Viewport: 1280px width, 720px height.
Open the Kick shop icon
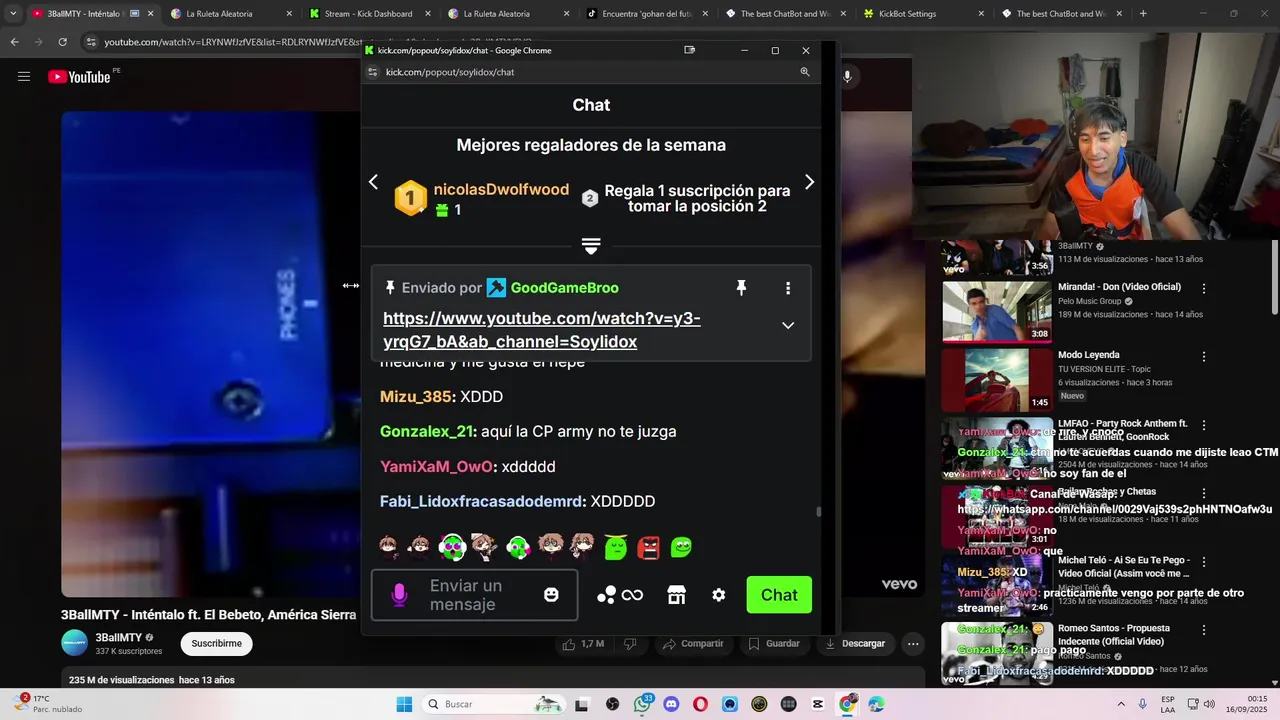(x=677, y=595)
